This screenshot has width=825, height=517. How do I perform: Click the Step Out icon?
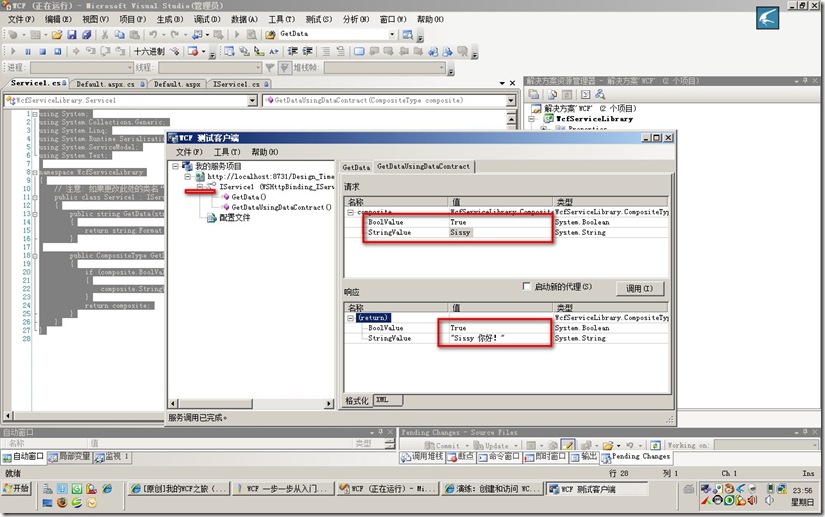click(x=120, y=52)
